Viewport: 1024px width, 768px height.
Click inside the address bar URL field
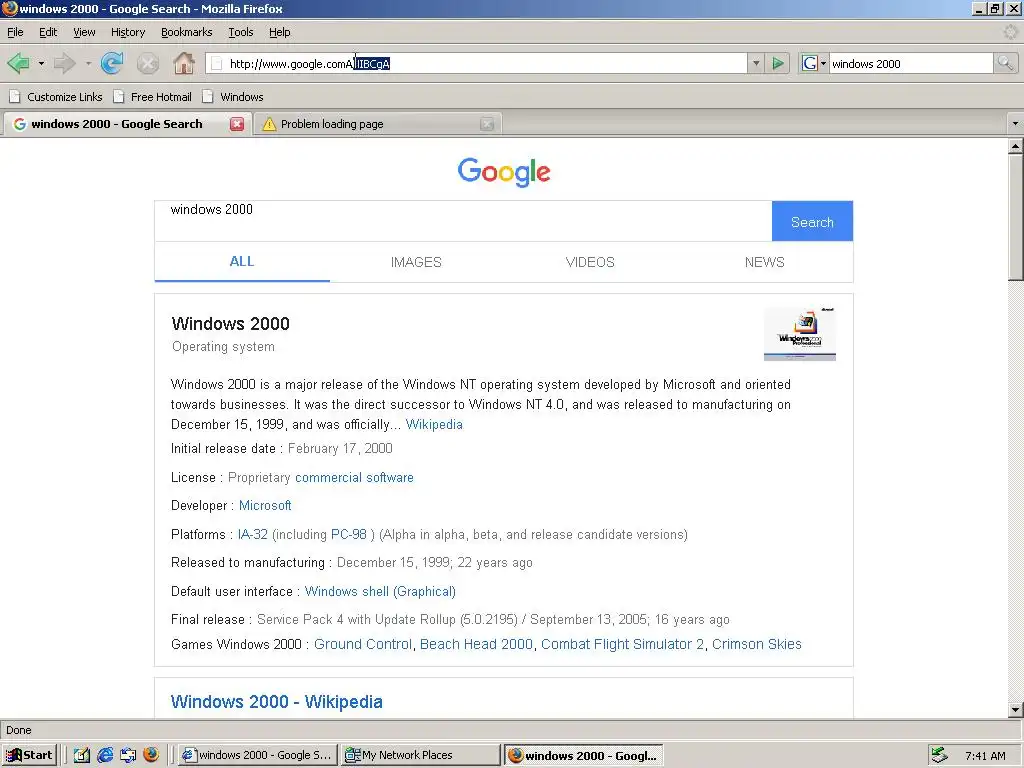click(477, 63)
